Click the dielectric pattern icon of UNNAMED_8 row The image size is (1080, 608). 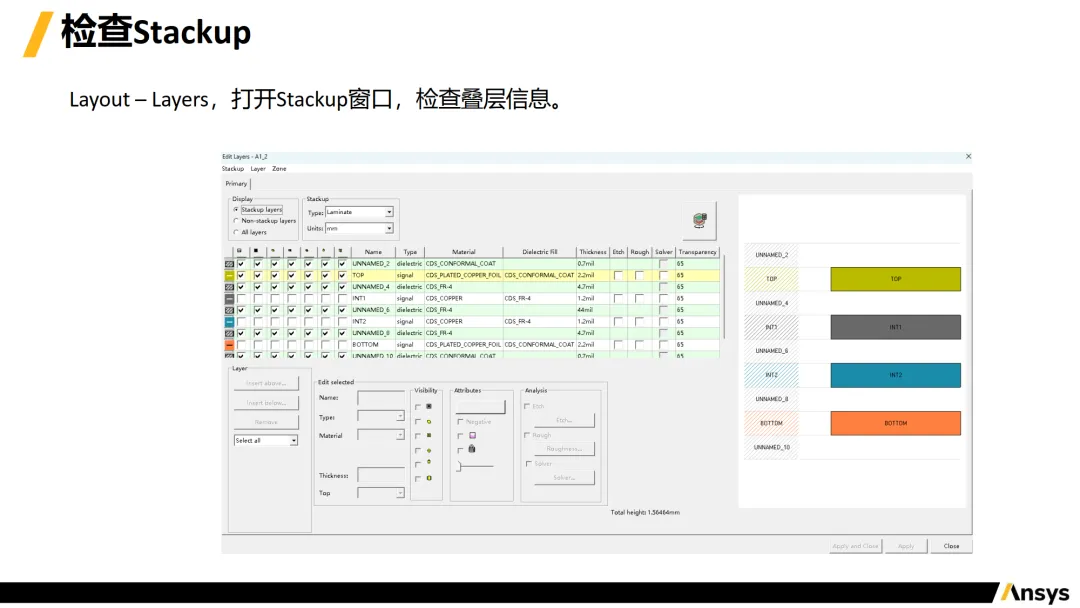tap(229, 333)
